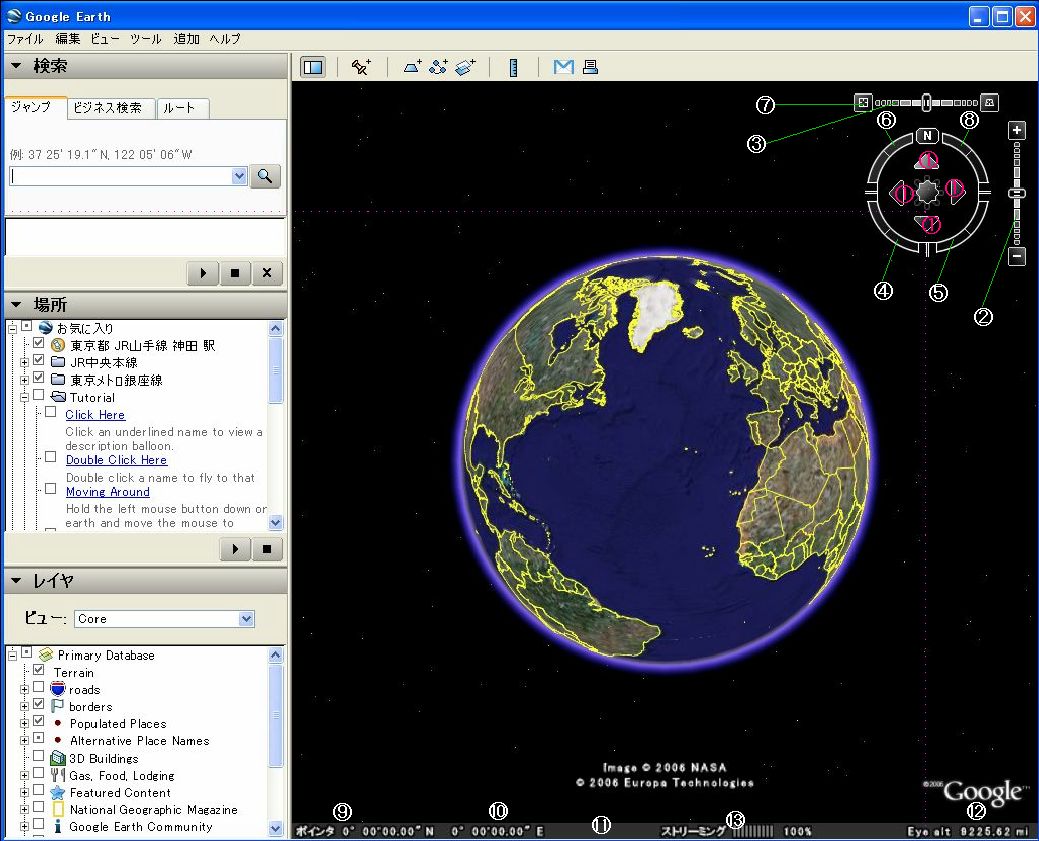Pan the globe right using the navigator arrow

coord(955,191)
